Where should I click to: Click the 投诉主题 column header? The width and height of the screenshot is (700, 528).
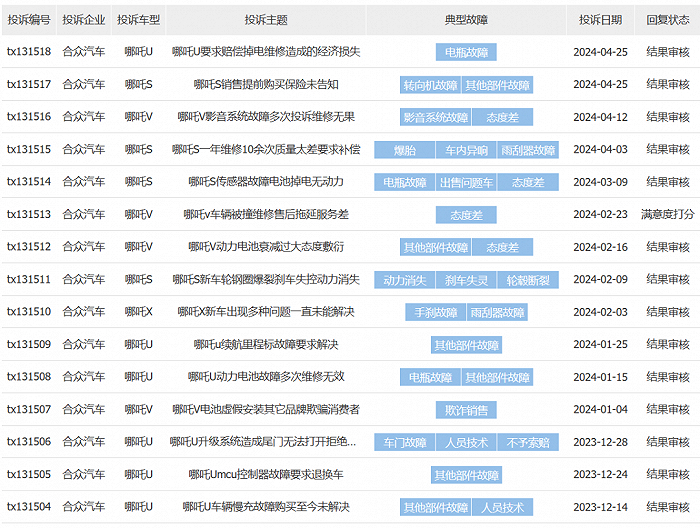point(266,20)
